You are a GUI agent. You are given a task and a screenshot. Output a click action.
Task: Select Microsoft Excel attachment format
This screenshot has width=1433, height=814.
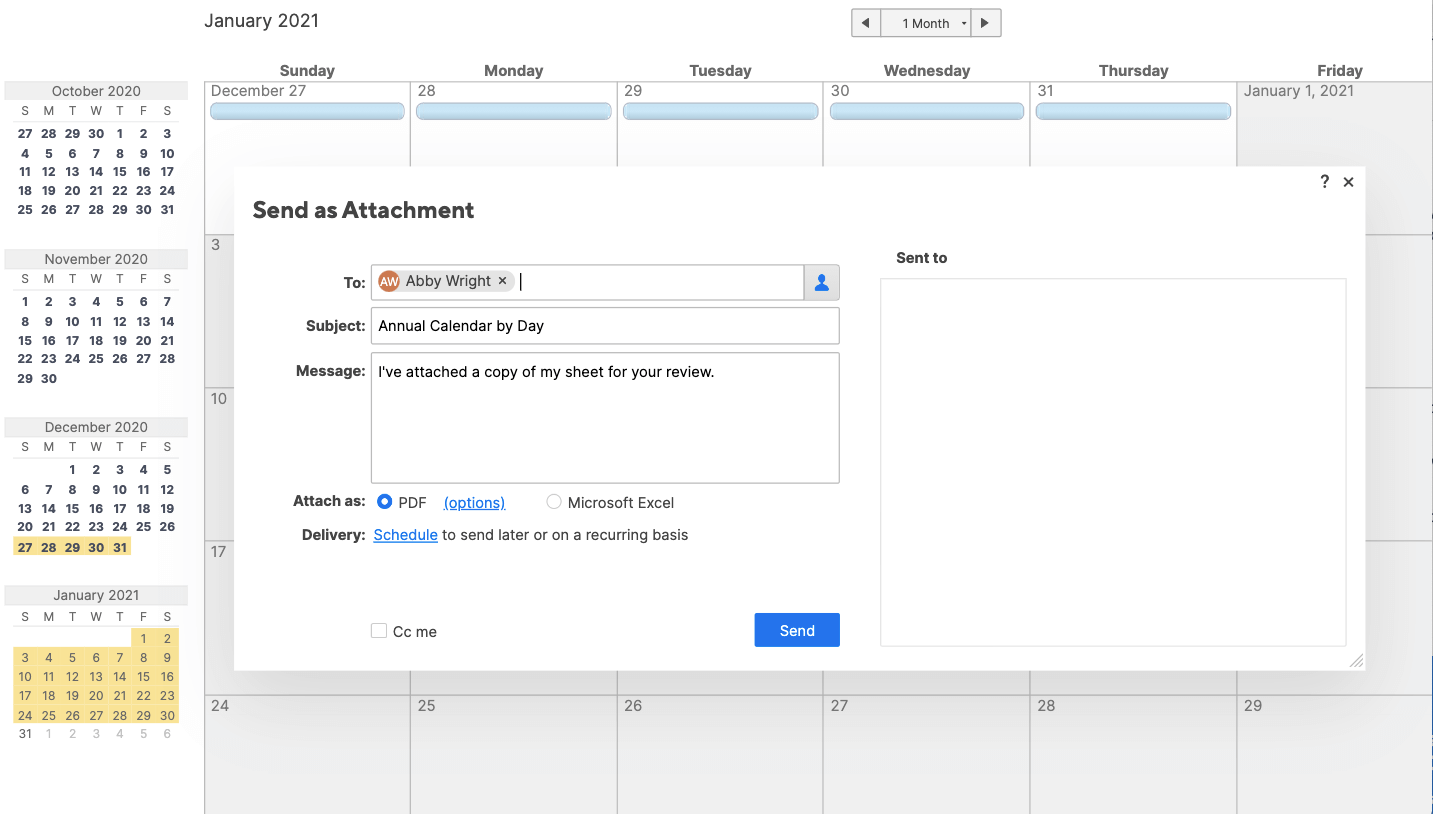554,502
